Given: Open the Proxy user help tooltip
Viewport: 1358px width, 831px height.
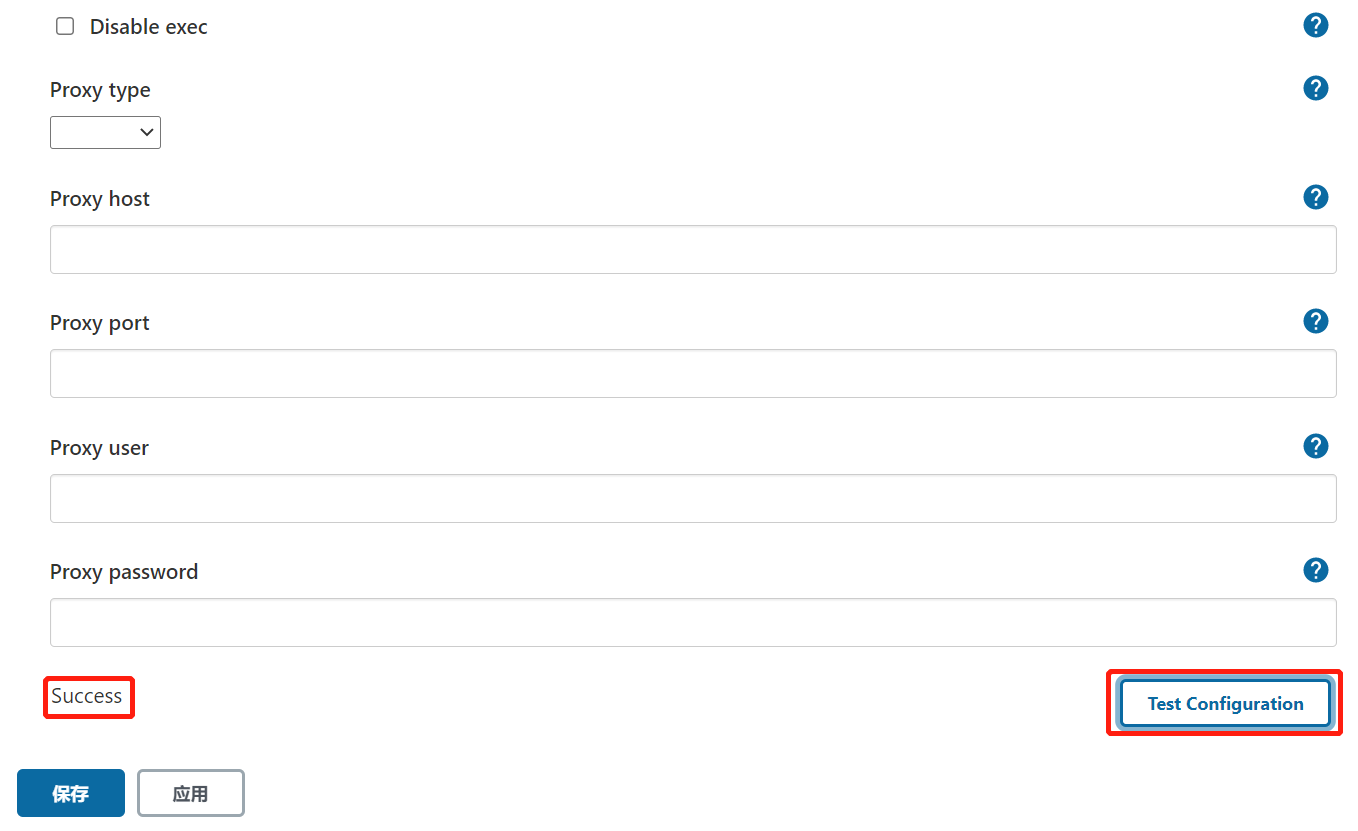Looking at the screenshot, I should pyautogui.click(x=1316, y=446).
